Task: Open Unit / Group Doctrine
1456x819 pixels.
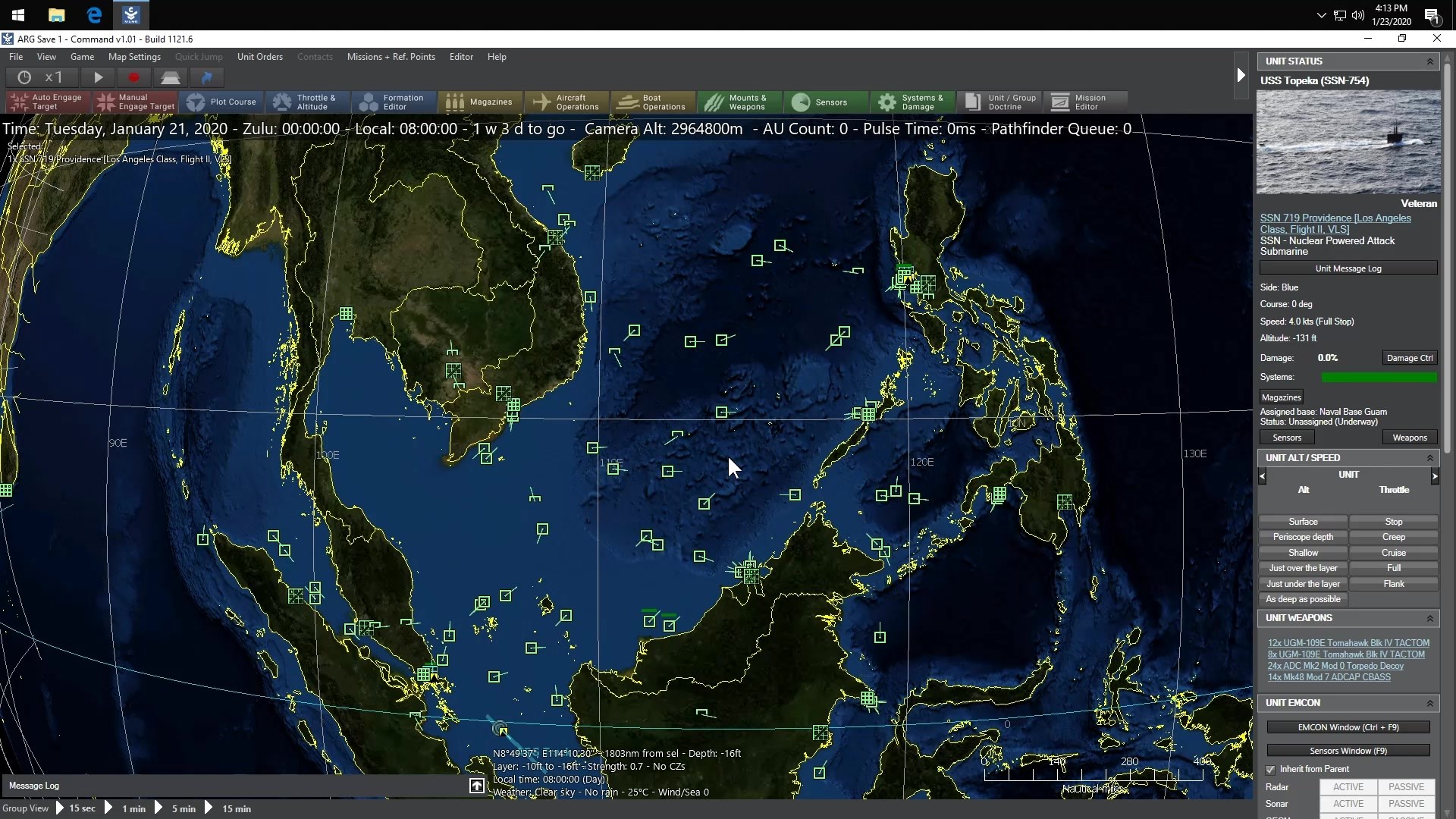Action: coord(999,102)
